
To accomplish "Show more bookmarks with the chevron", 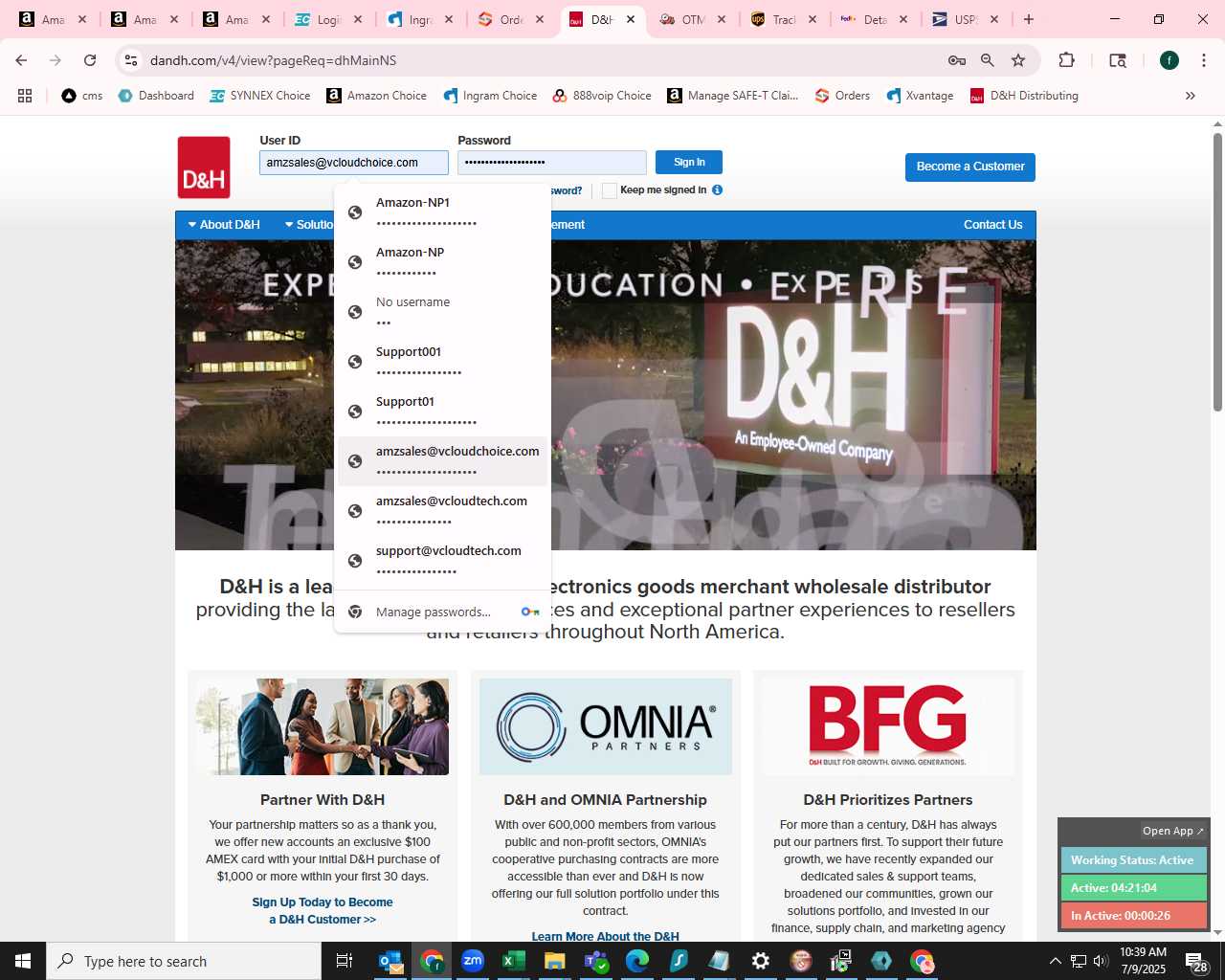I will point(1191,96).
